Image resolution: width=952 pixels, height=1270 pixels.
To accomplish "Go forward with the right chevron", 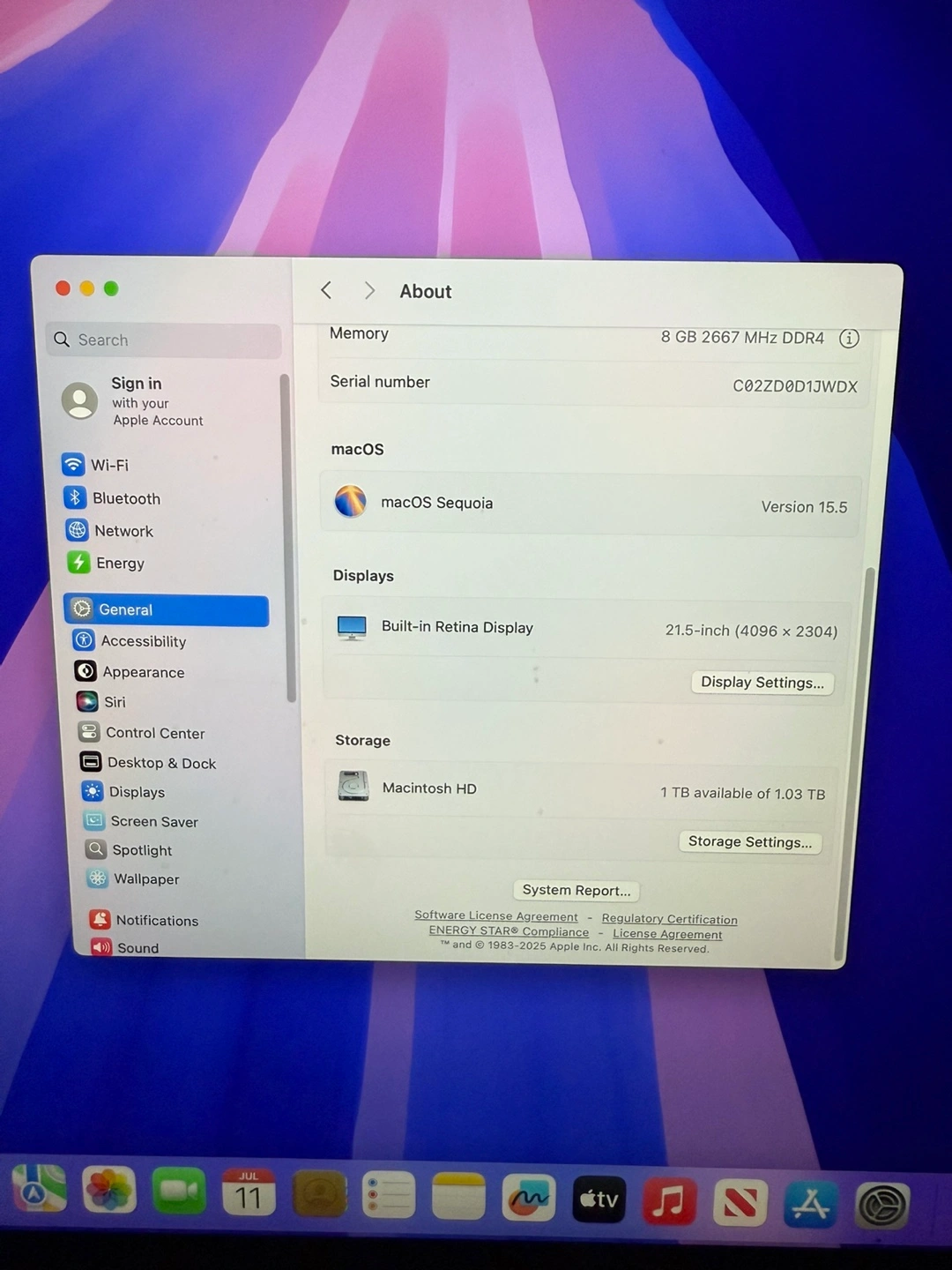I will coord(369,290).
